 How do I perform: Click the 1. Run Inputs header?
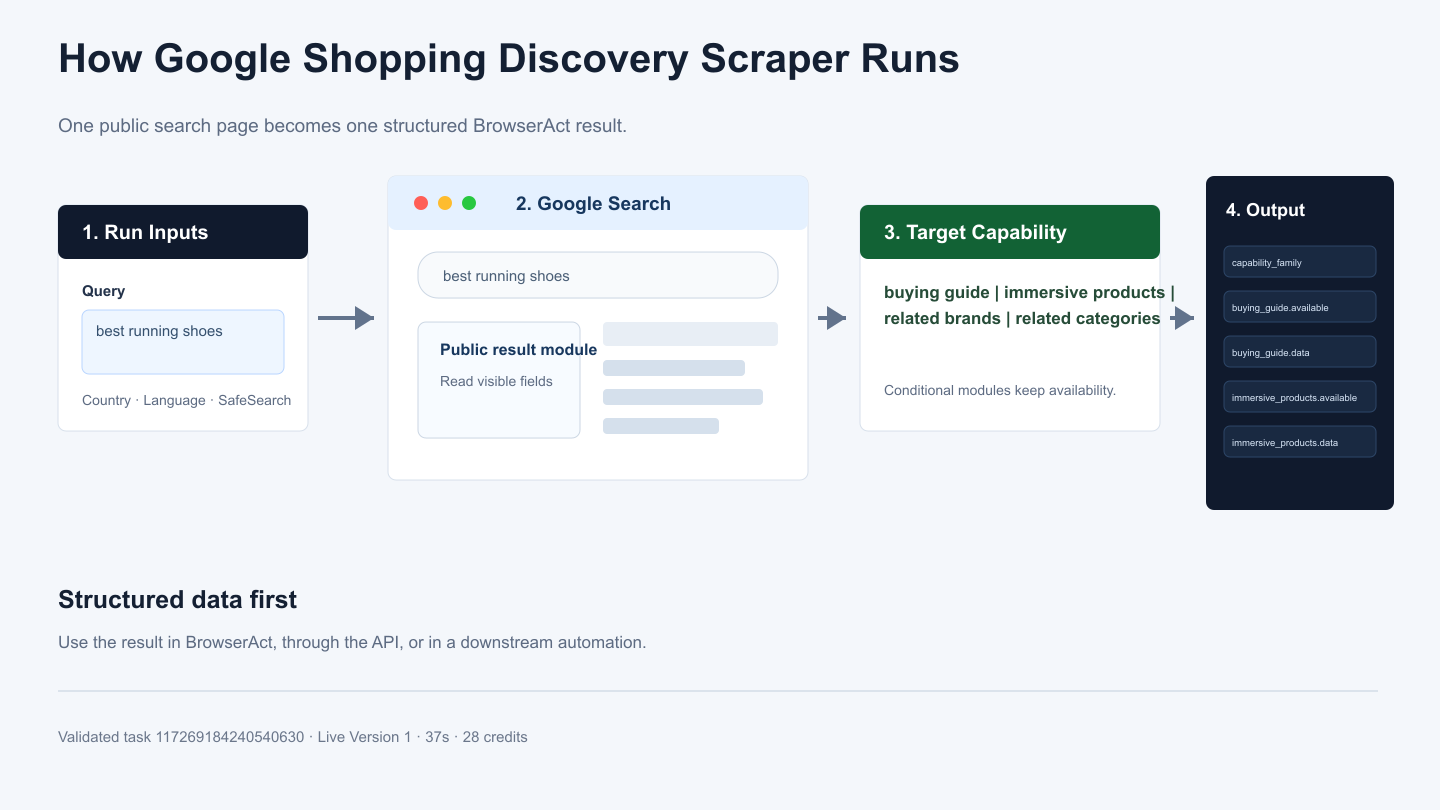183,232
